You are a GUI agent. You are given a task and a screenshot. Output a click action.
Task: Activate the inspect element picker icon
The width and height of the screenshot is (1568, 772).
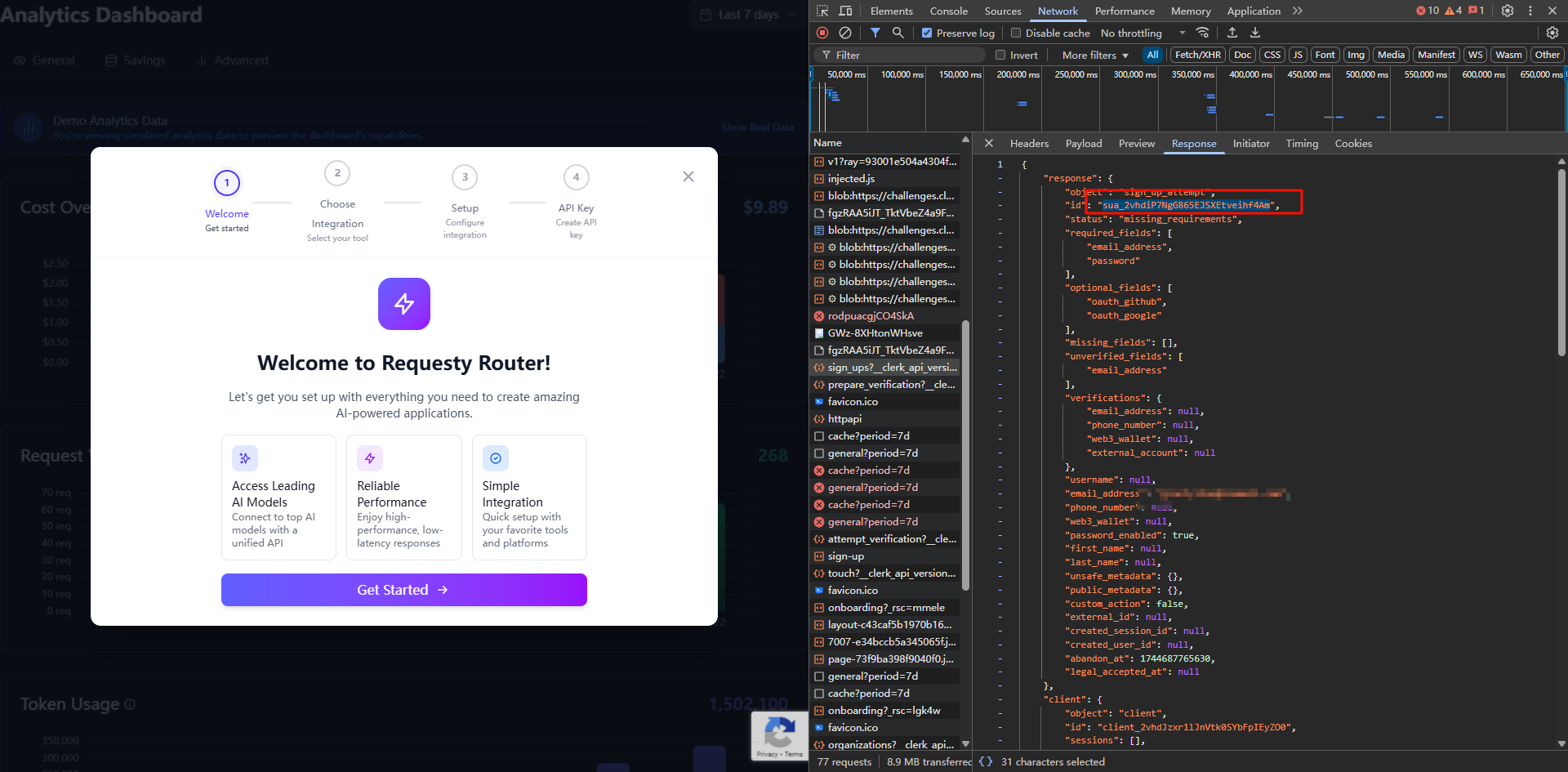click(822, 11)
